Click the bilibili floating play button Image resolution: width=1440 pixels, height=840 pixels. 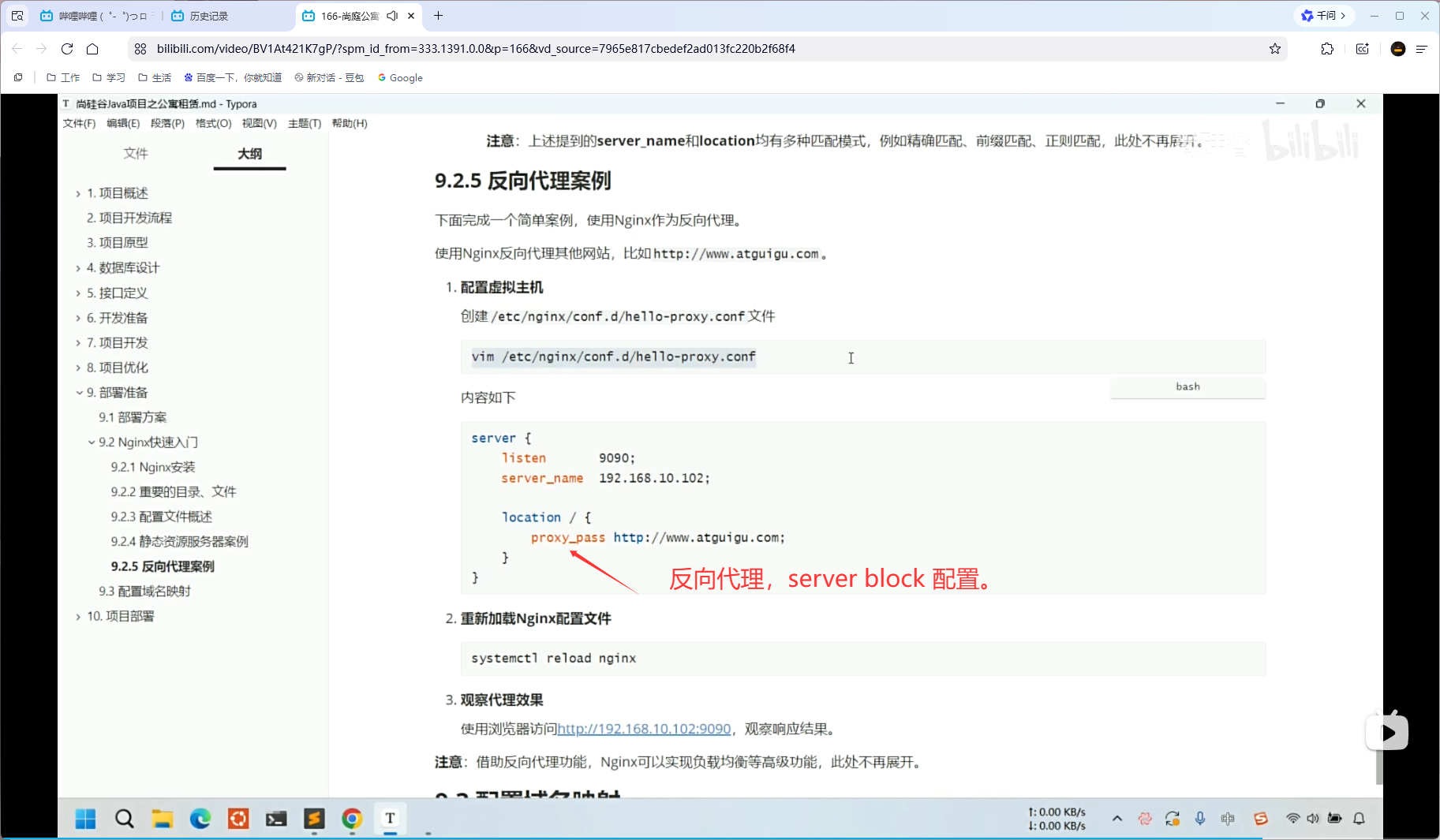(1387, 733)
